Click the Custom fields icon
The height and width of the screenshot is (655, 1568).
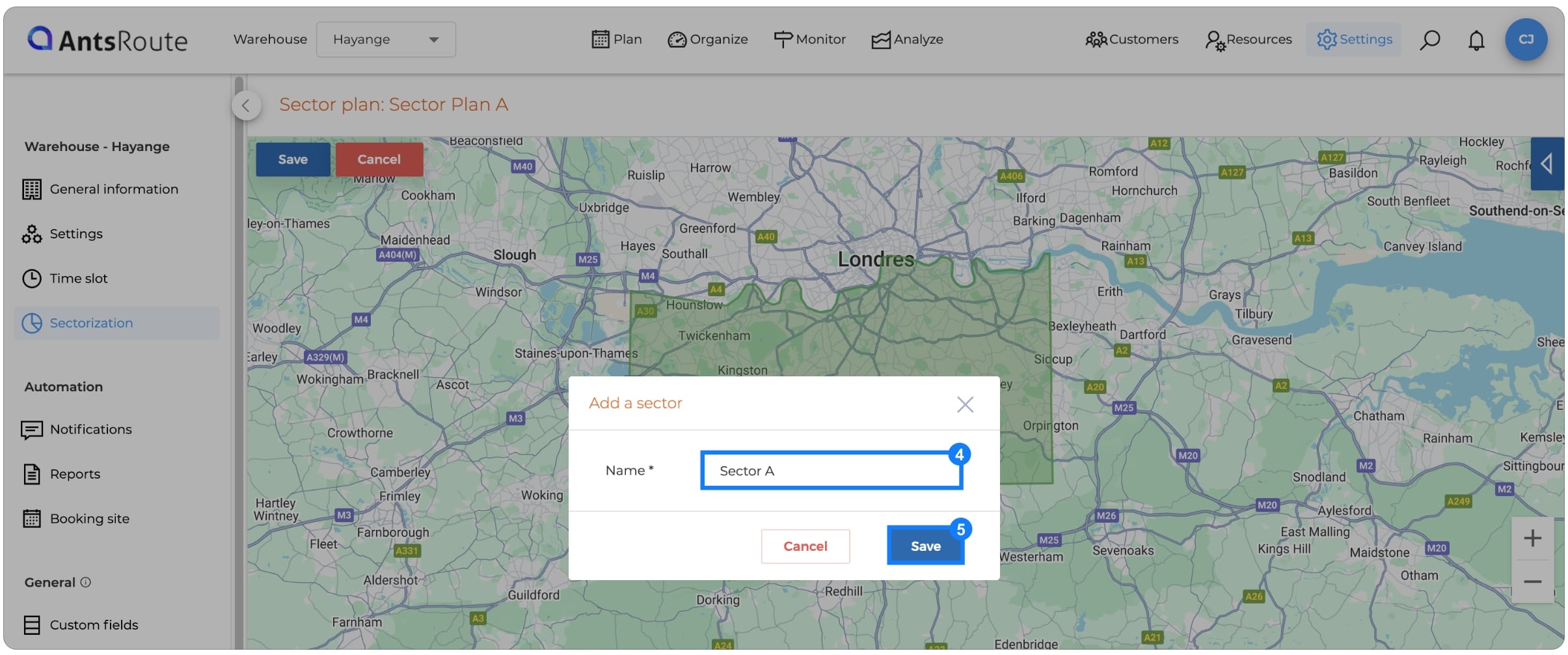pos(32,625)
